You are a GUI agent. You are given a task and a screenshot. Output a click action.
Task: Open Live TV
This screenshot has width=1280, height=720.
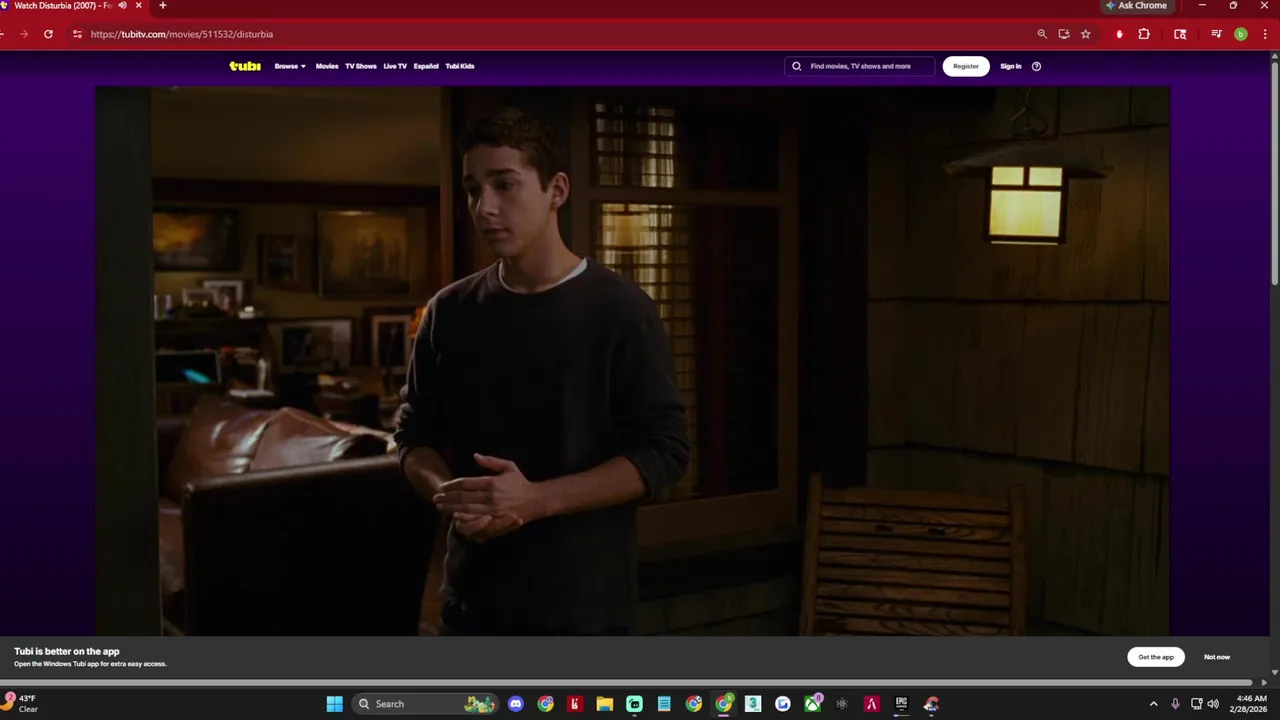coord(395,66)
